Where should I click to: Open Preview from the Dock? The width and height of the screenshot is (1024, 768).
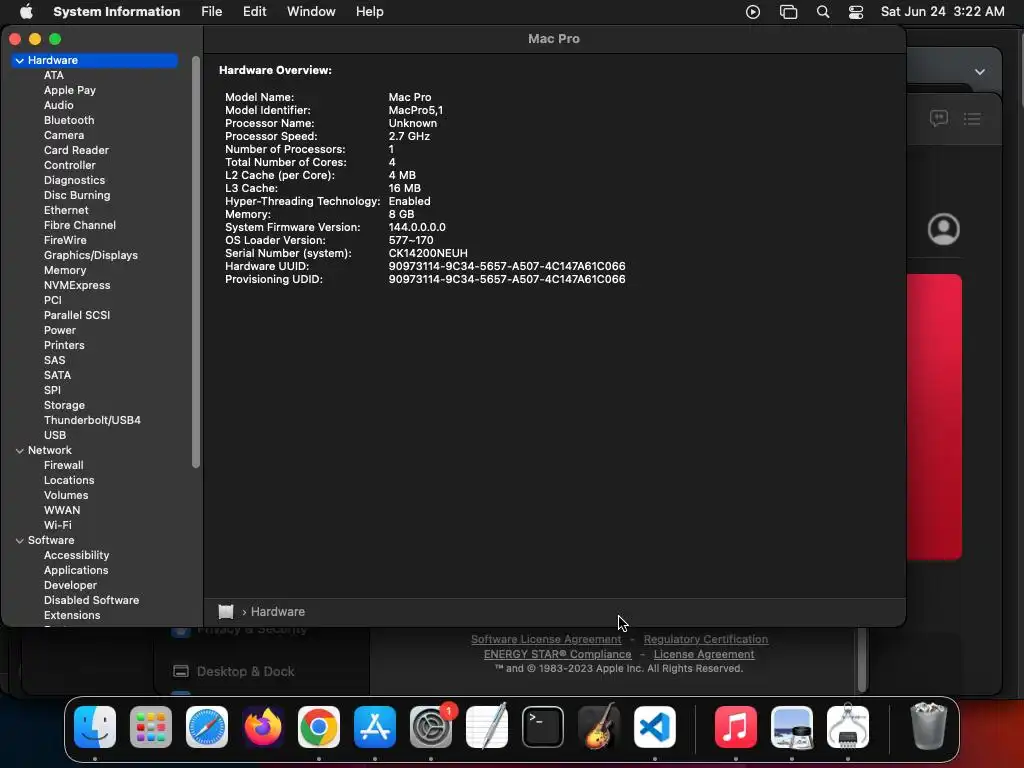(792, 727)
